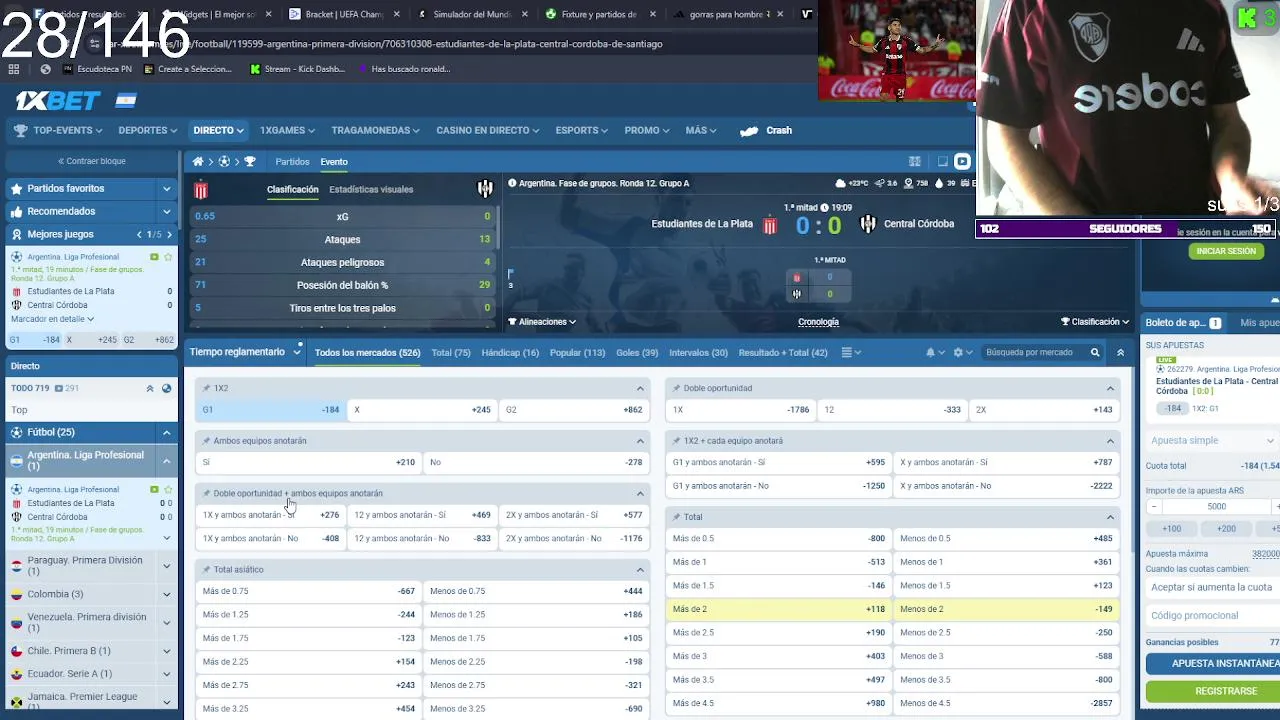This screenshot has width=1280, height=720.
Task: Click the INICIAR SESIÓN button
Action: click(1226, 251)
